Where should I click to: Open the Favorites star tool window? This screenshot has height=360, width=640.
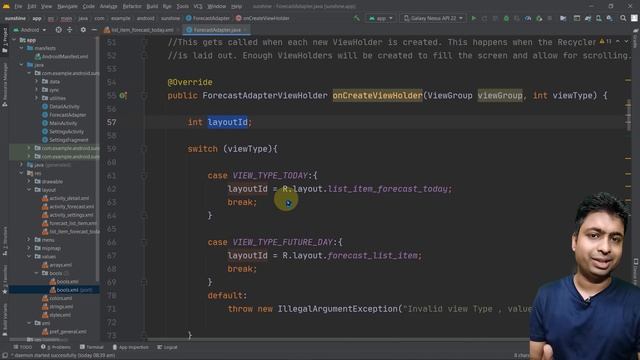click(x=4, y=280)
